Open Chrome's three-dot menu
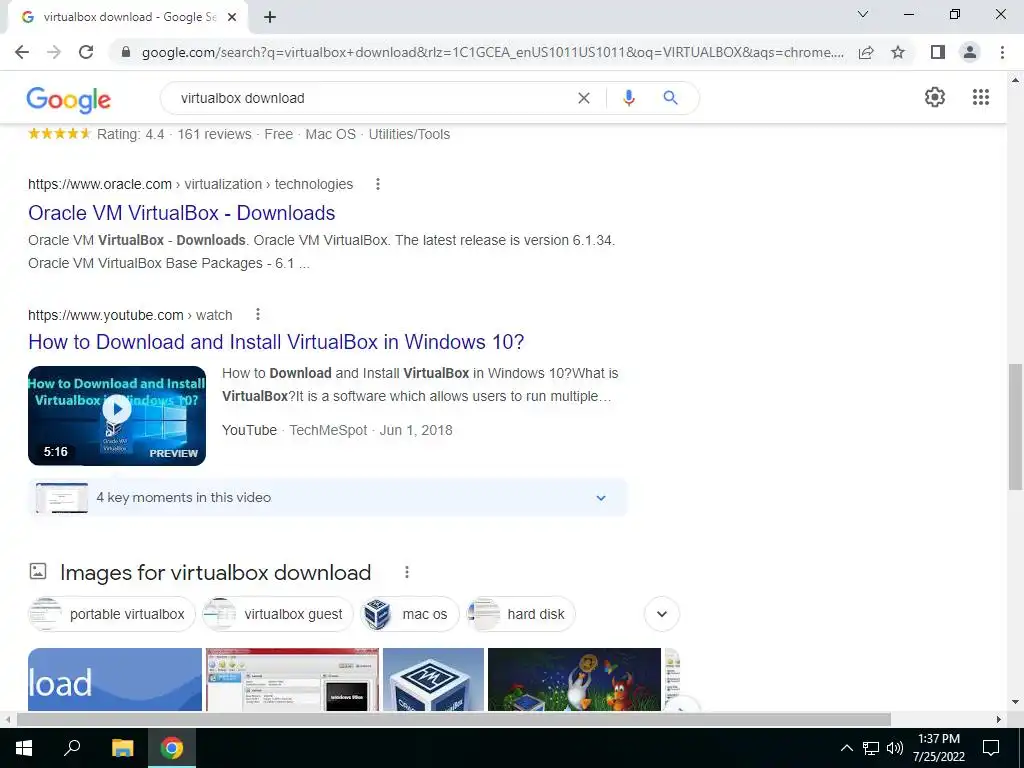This screenshot has width=1024, height=768. (x=1002, y=52)
